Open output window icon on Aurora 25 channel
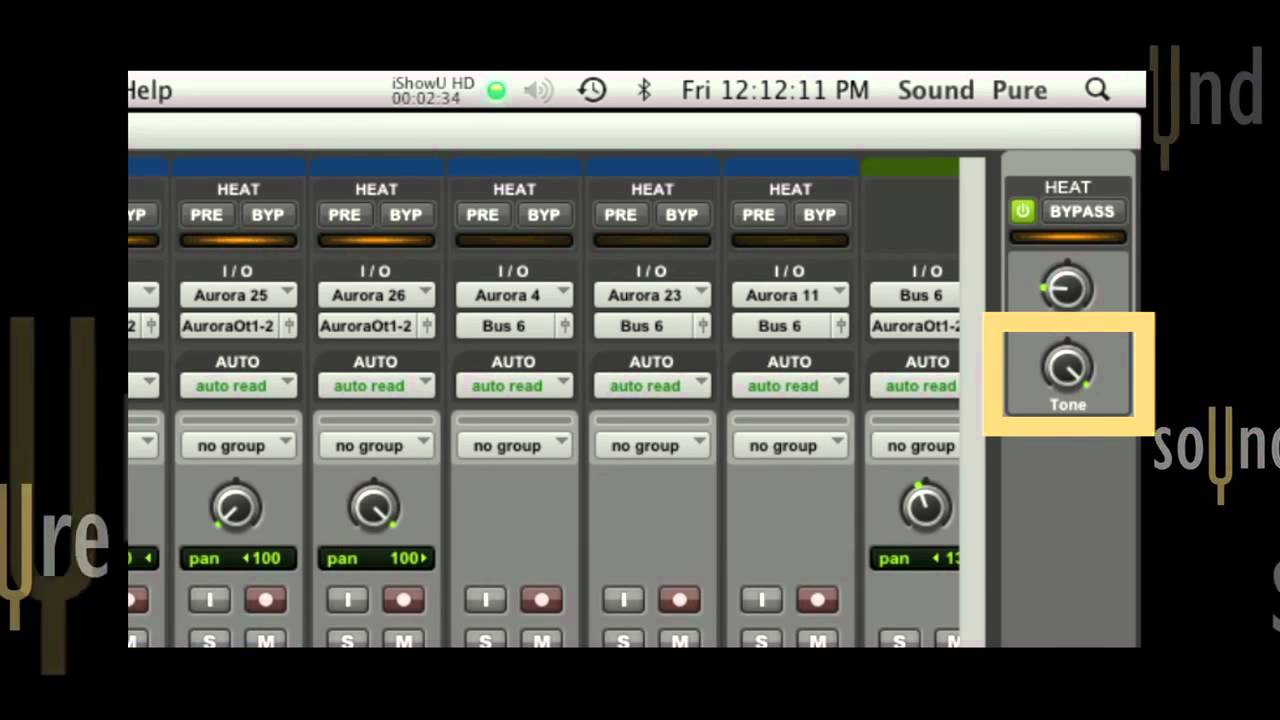 (289, 326)
